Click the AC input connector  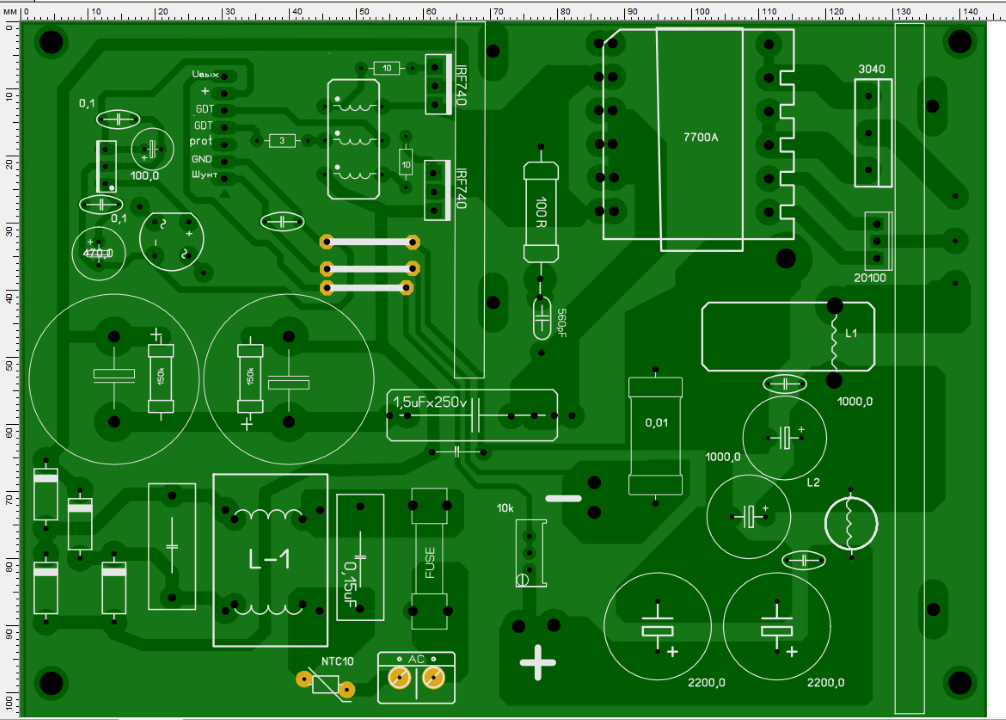click(415, 679)
